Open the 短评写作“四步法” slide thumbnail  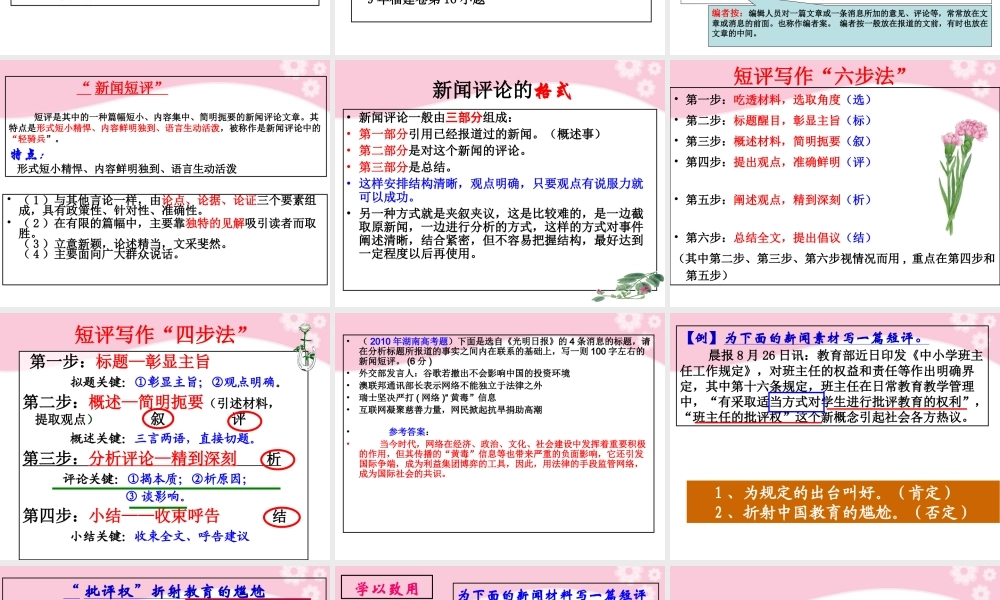pyautogui.click(x=165, y=436)
